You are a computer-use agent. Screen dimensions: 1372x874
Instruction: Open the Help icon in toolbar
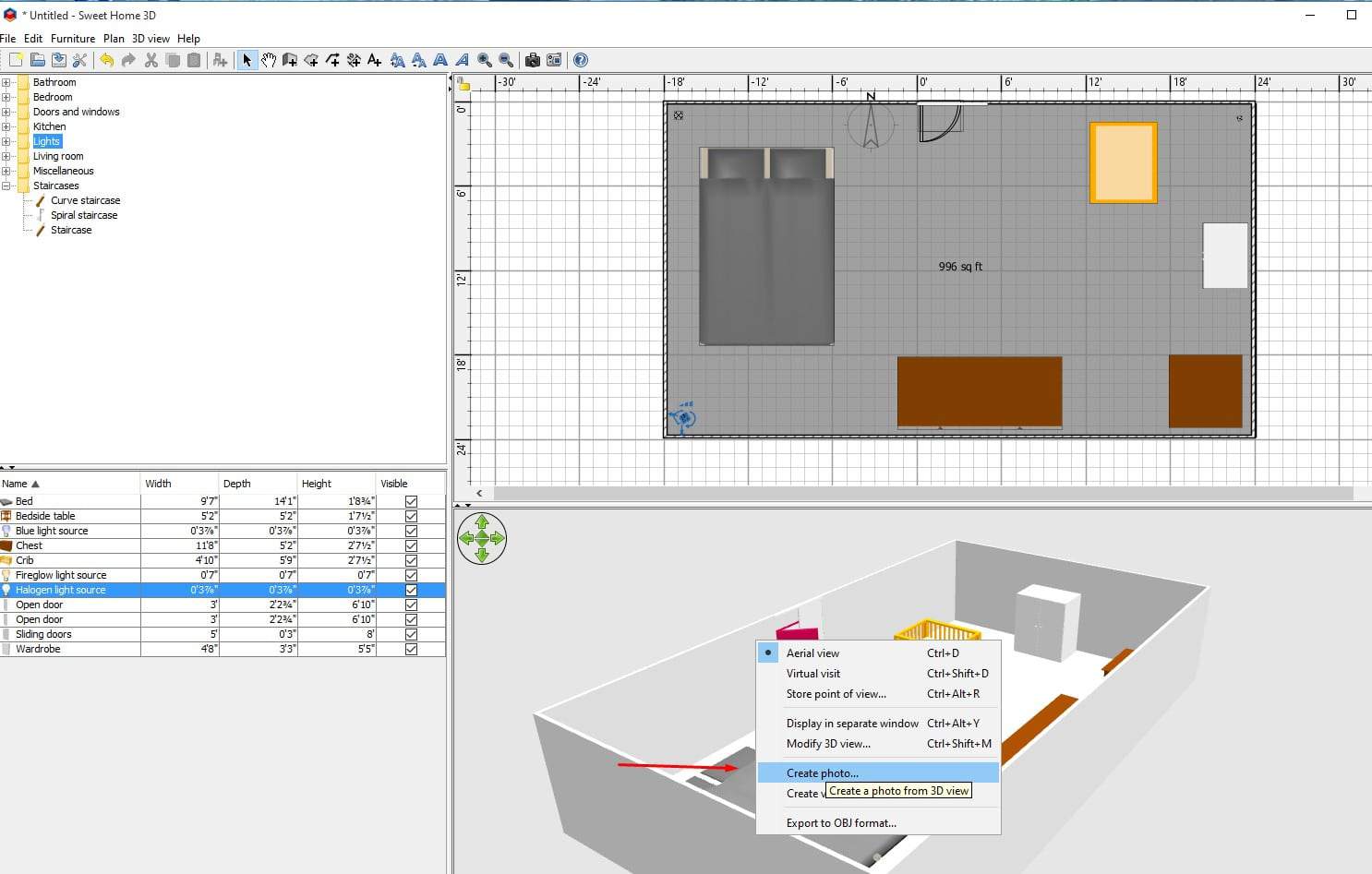click(x=581, y=60)
